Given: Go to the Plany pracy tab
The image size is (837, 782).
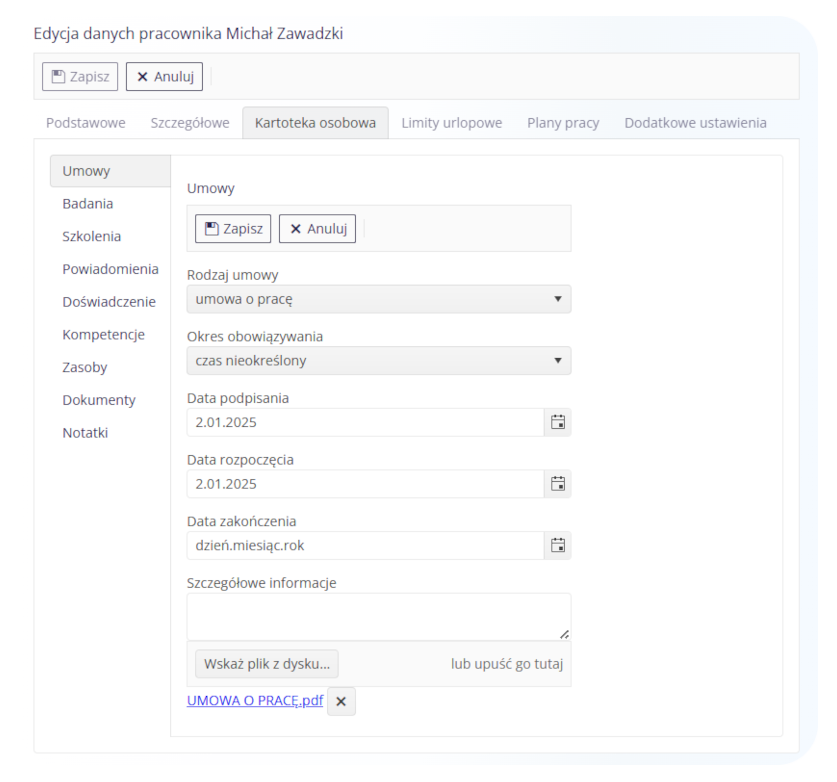Looking at the screenshot, I should (563, 123).
